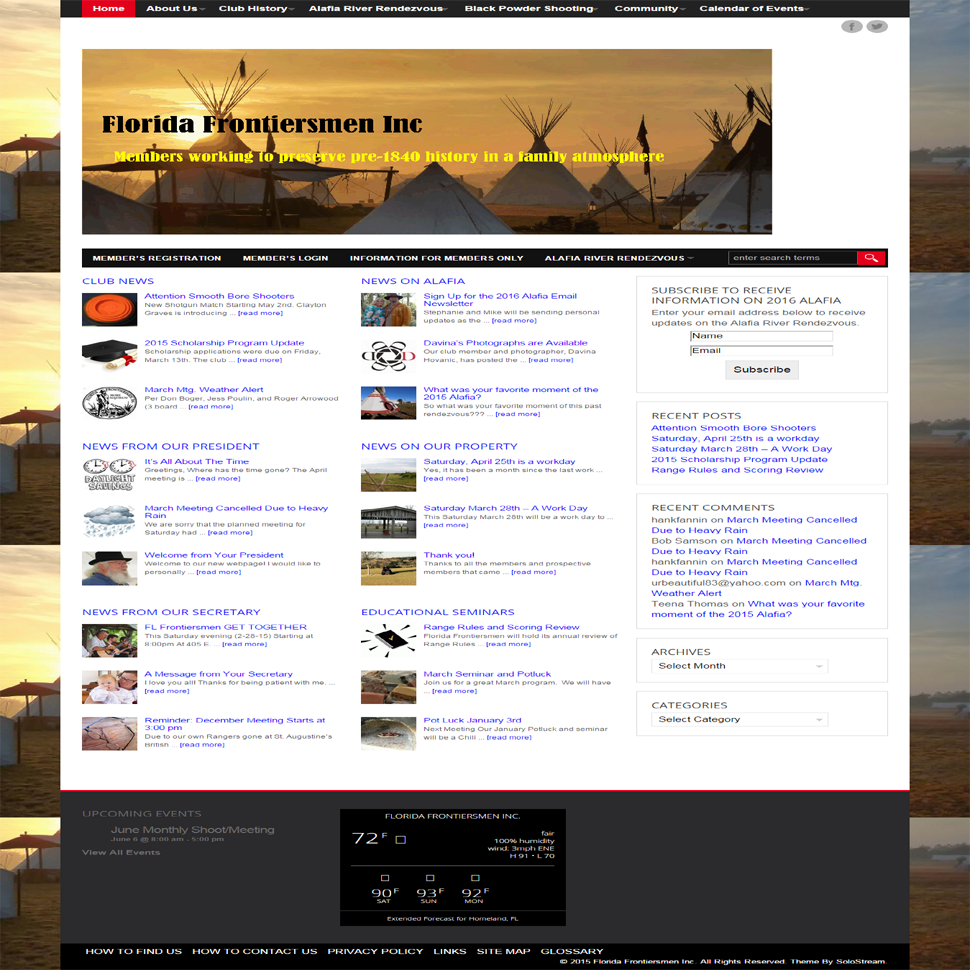
Task: Expand the Calendar of Events menu
Action: pyautogui.click(x=754, y=9)
